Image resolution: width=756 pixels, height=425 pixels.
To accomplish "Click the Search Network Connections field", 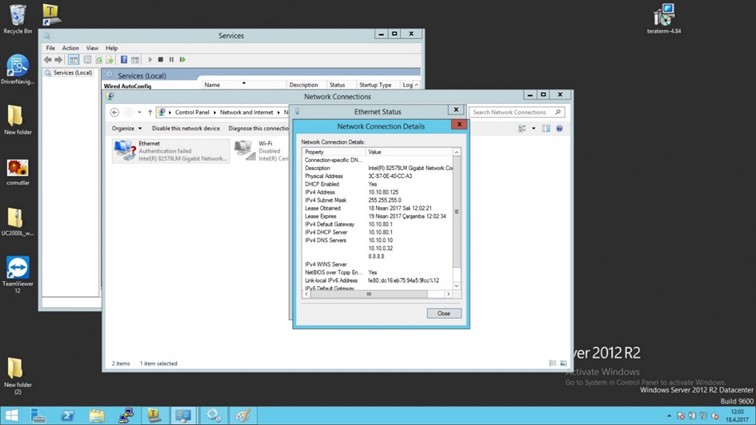I will click(516, 112).
